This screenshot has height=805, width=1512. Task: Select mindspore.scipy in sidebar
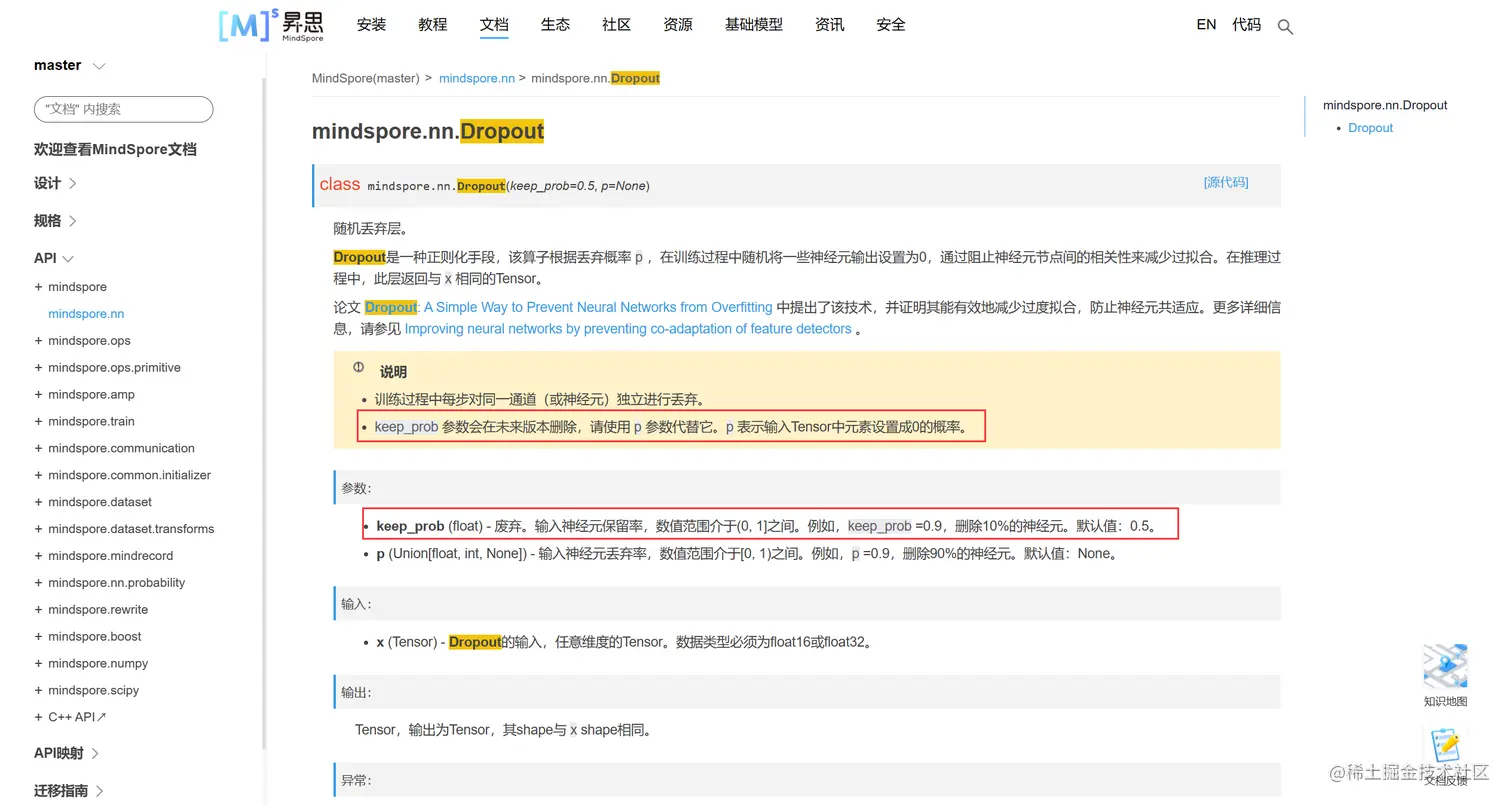[x=93, y=691]
